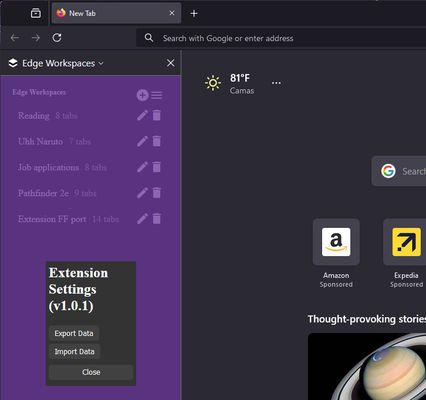The image size is (426, 400).
Task: Close the Extension Settings dialog
Action: [x=91, y=372]
